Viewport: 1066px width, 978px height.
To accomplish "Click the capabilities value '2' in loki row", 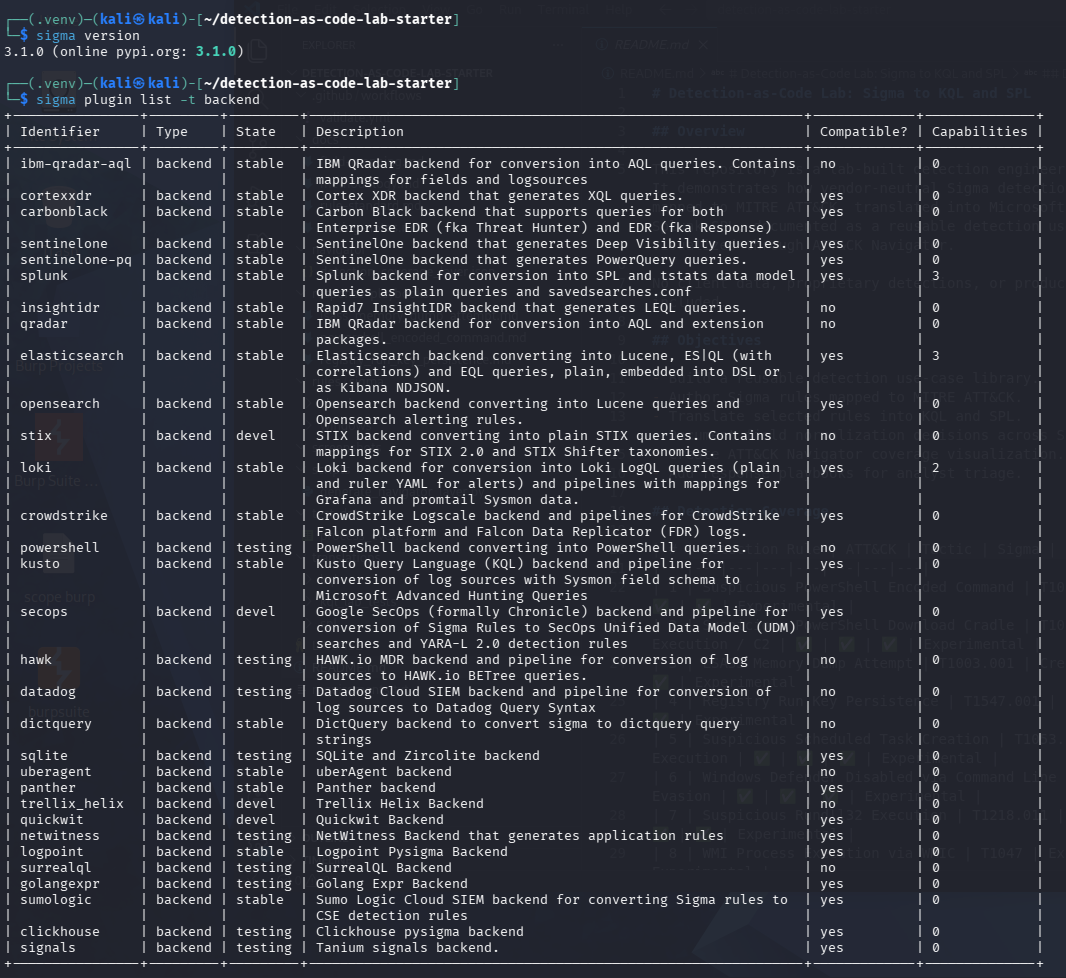I will pos(935,468).
